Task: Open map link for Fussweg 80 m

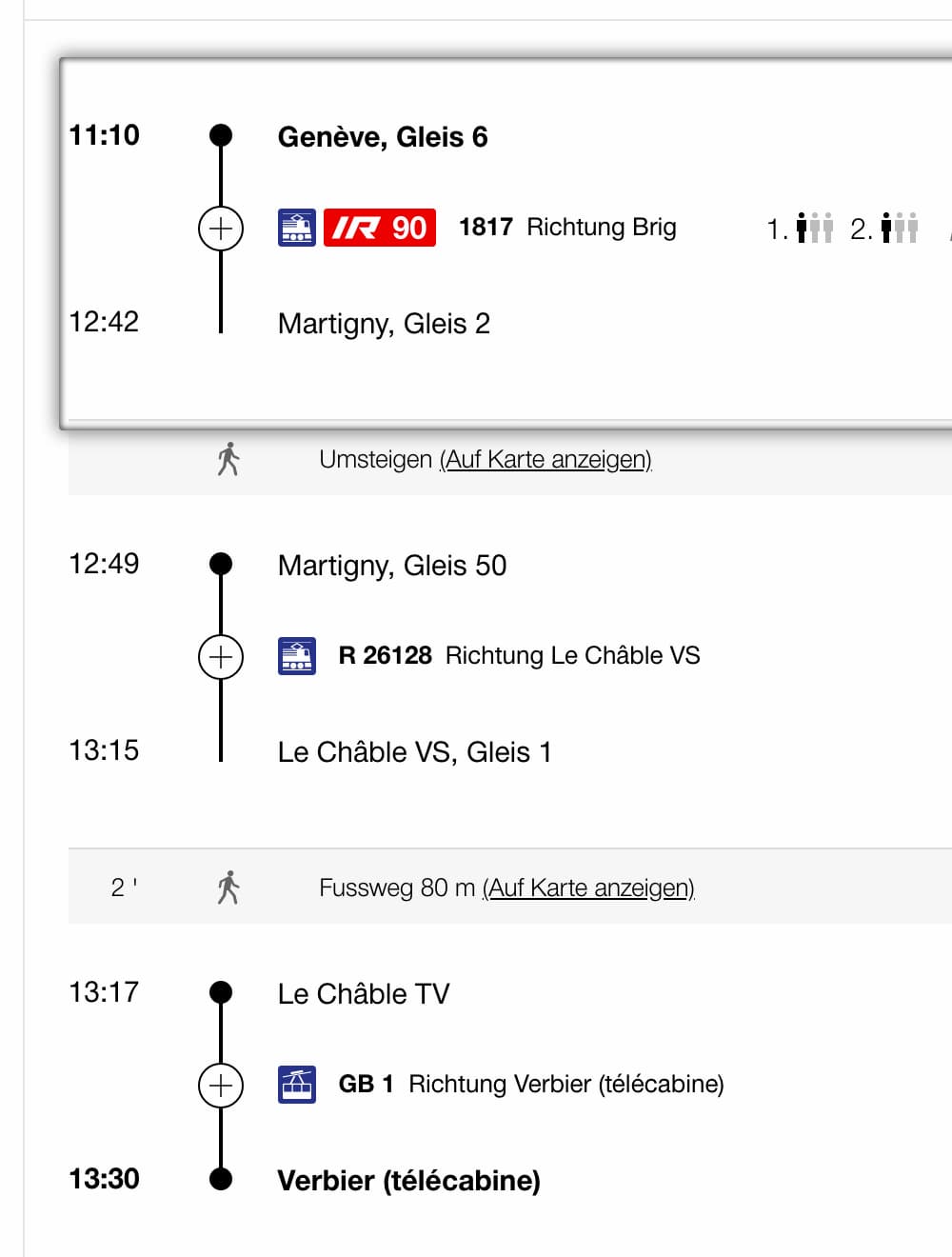Action: tap(588, 888)
